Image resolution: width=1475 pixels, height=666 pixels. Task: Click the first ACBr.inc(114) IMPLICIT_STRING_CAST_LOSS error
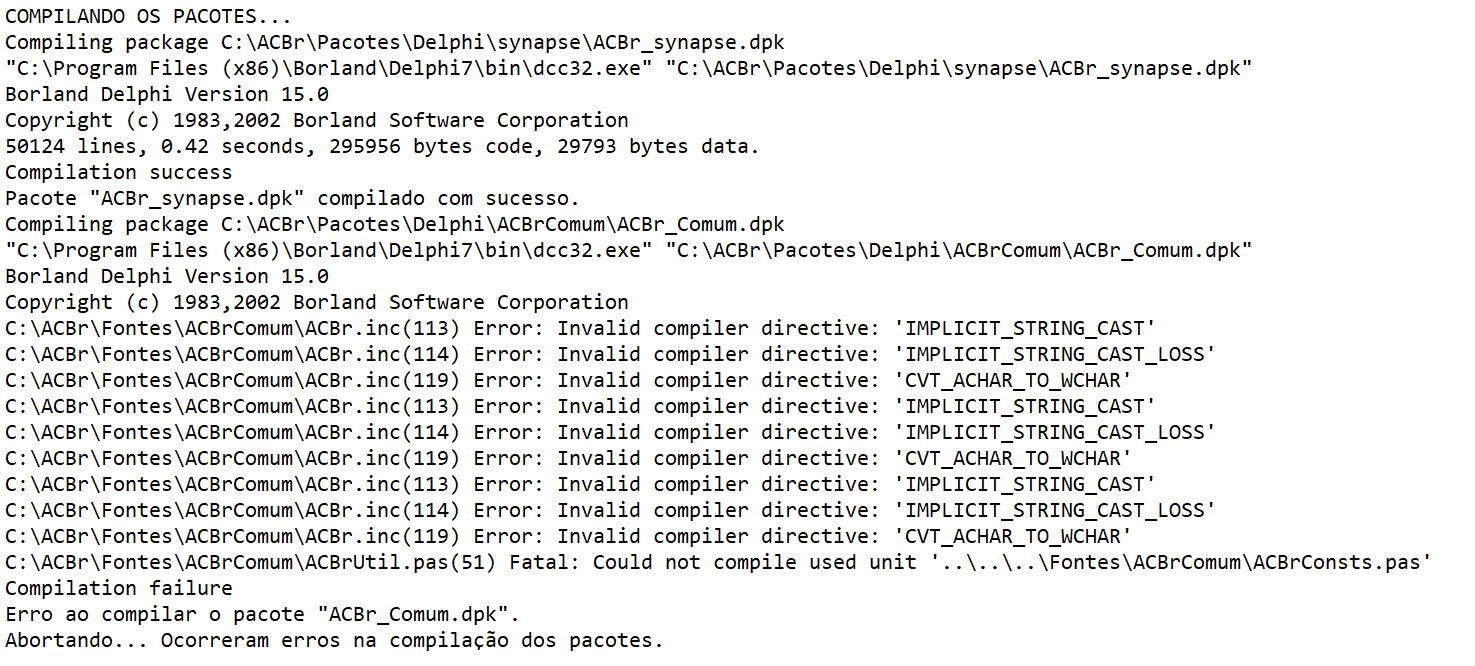pyautogui.click(x=611, y=355)
